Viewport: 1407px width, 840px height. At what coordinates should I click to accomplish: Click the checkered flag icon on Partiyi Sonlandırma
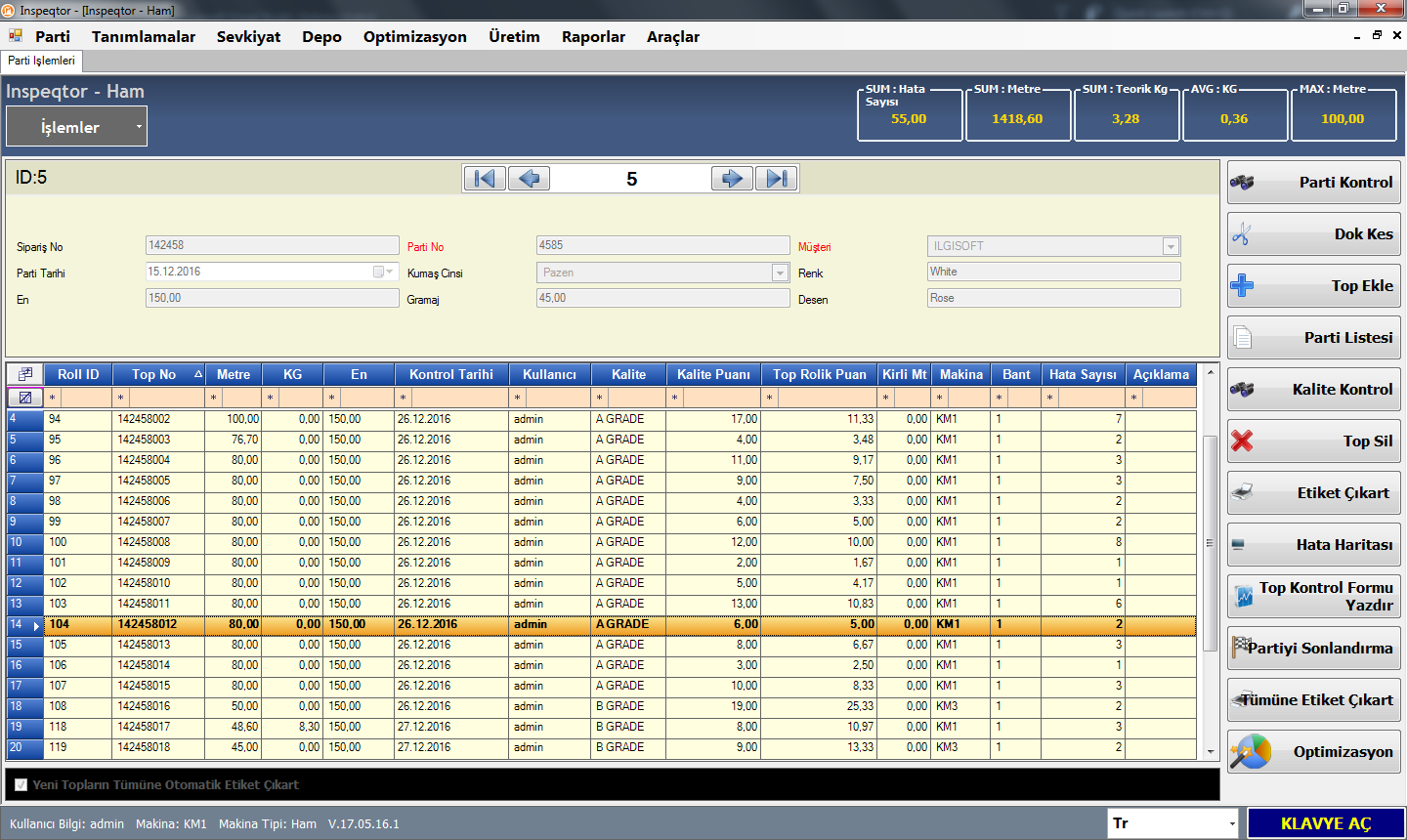(1242, 646)
